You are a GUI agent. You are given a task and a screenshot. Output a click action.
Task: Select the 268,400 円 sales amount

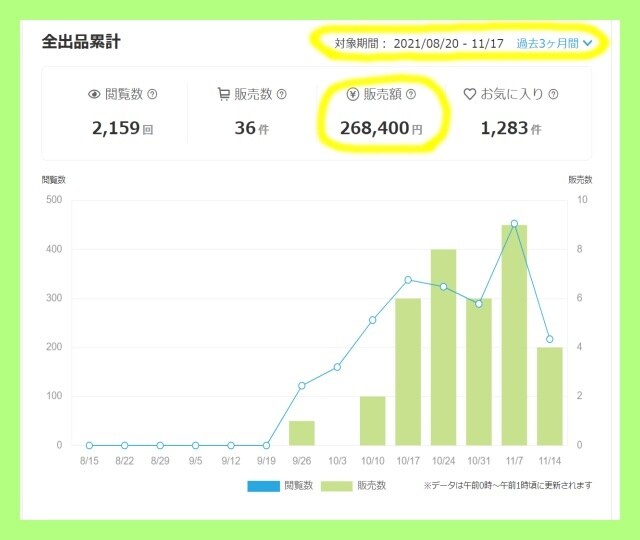click(381, 129)
